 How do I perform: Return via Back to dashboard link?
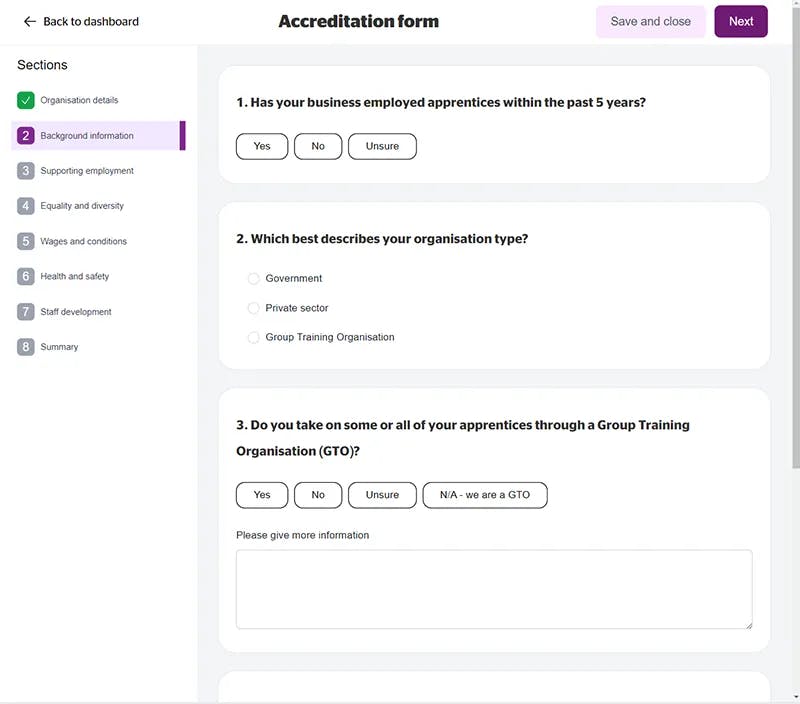pos(91,22)
